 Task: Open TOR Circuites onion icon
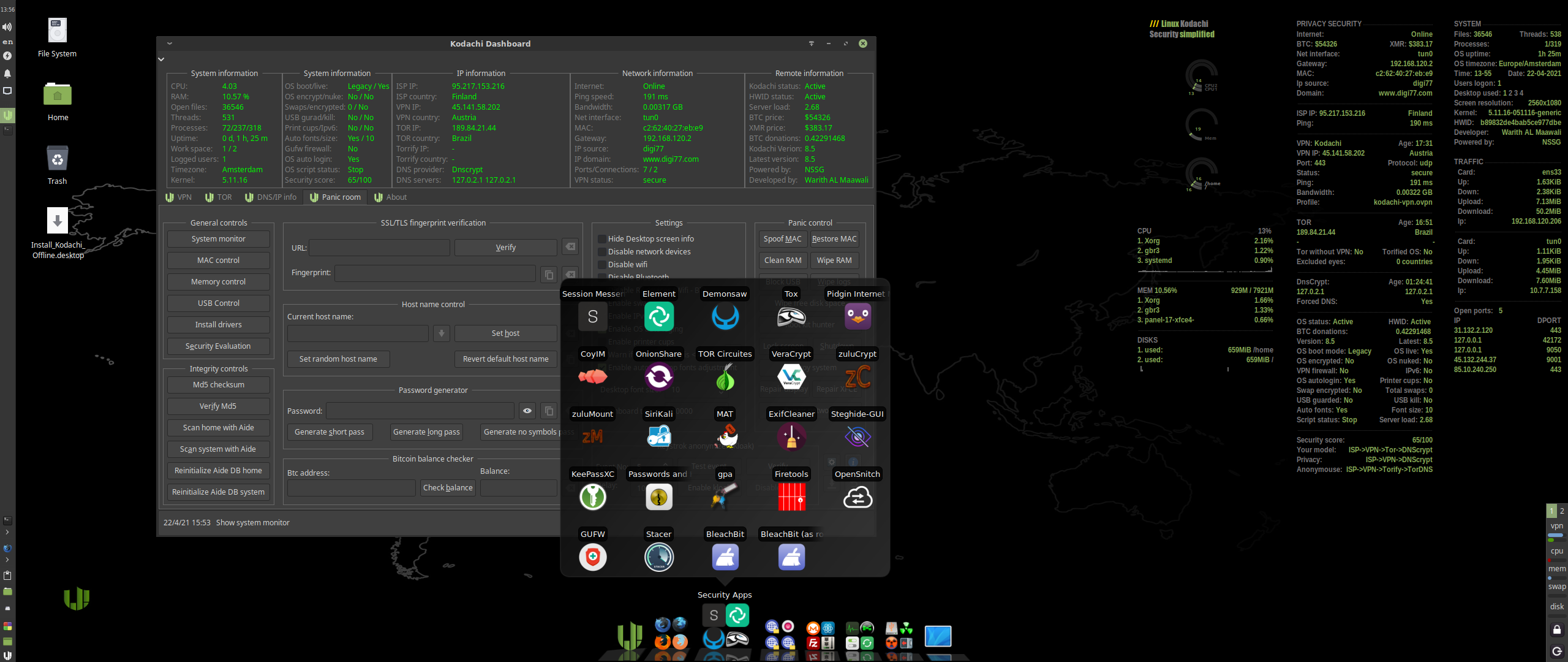(x=725, y=376)
